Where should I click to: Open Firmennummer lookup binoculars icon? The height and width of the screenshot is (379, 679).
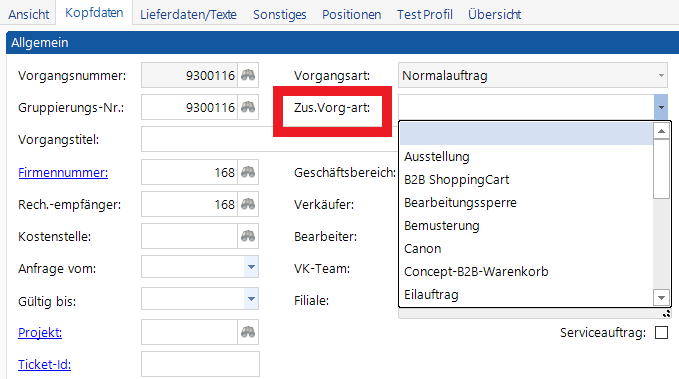(248, 172)
